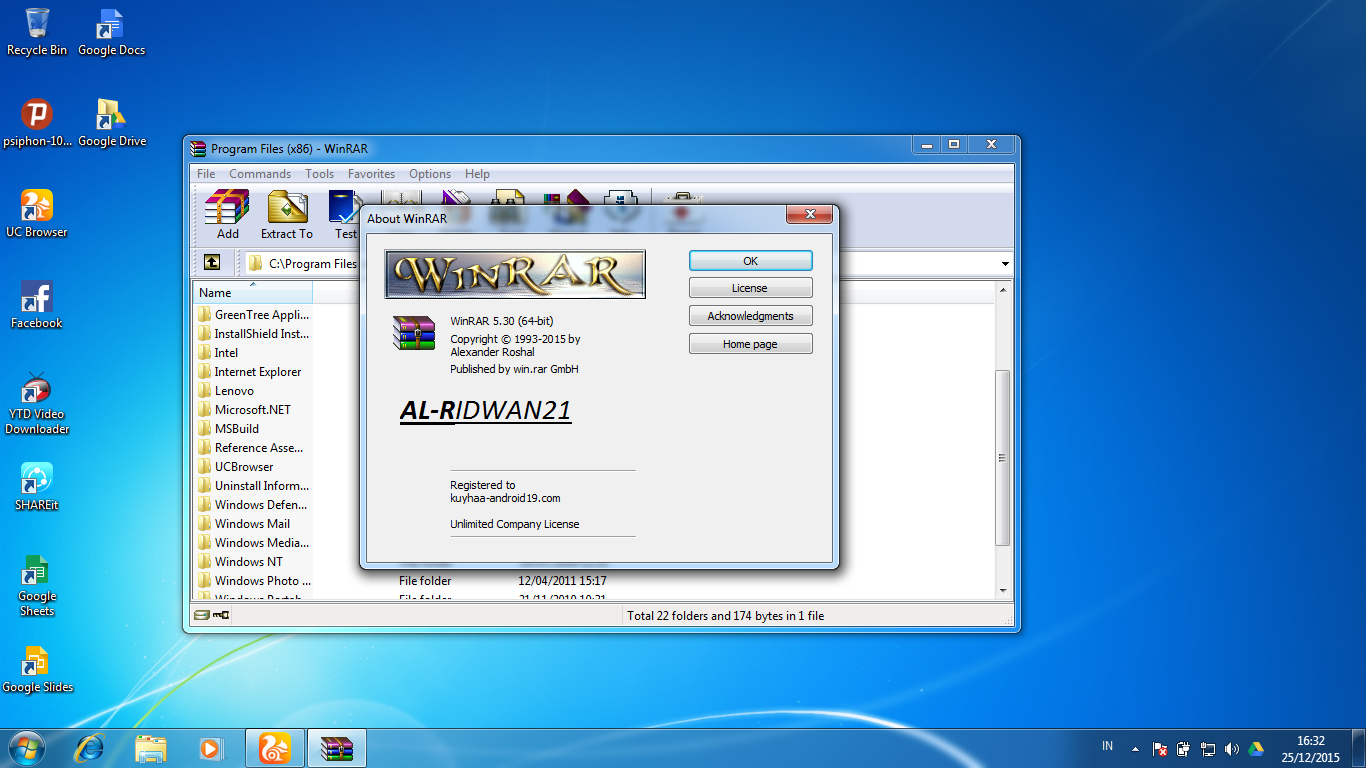This screenshot has height=768, width=1366.
Task: Open Windows Explorer from the taskbar
Action: coord(151,748)
